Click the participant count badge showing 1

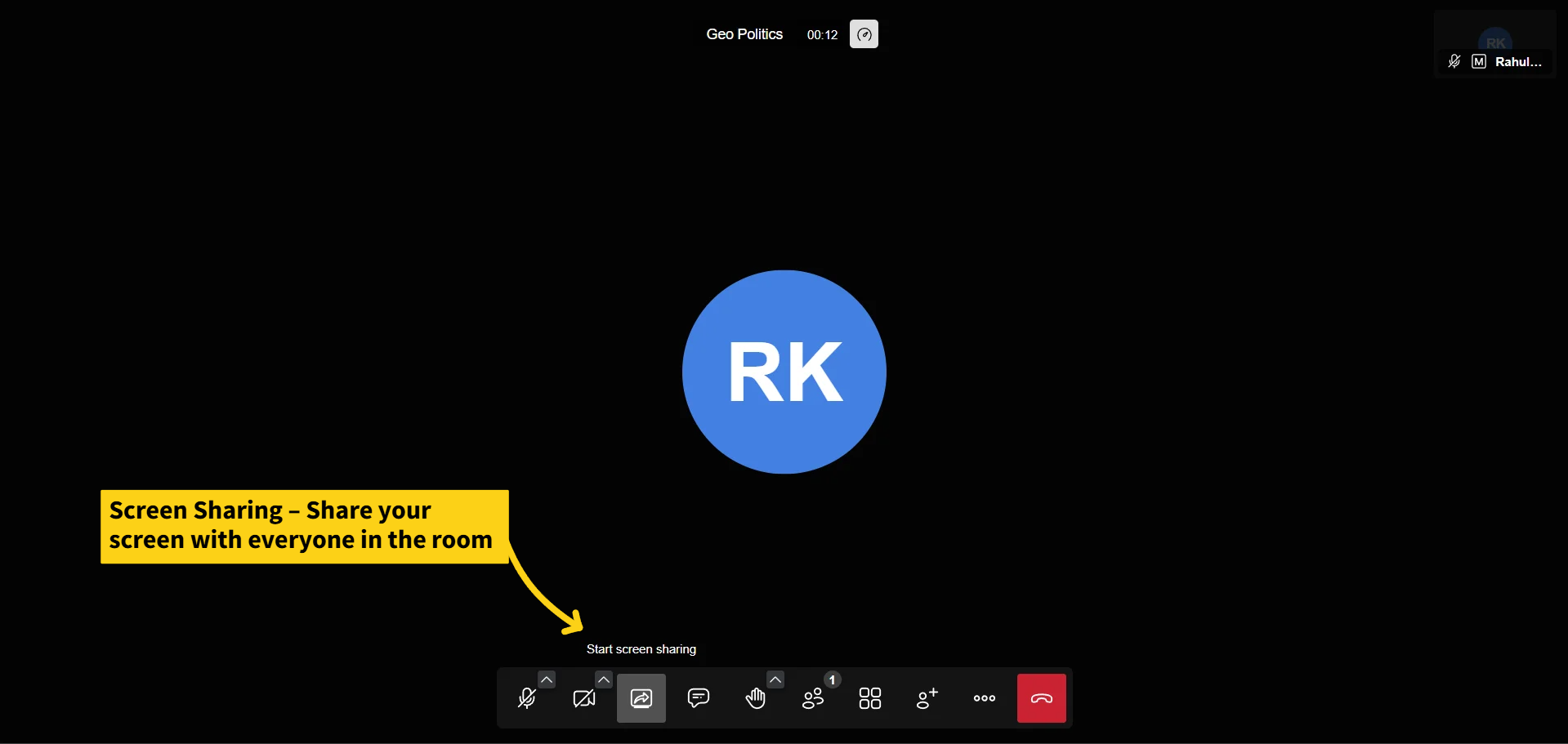(x=832, y=679)
